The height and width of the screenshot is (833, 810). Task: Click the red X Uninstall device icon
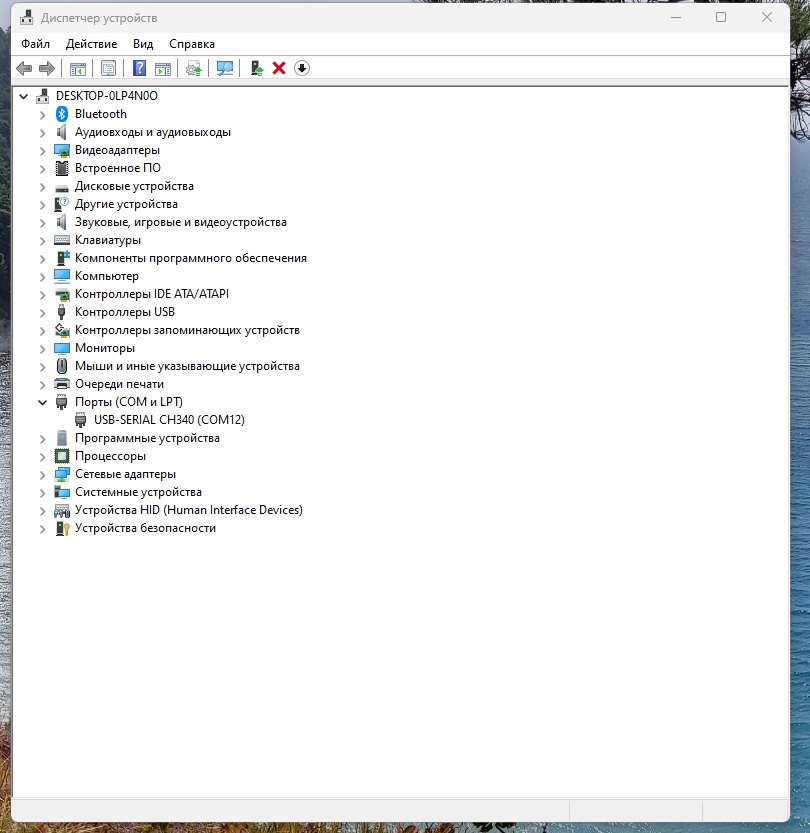[279, 68]
